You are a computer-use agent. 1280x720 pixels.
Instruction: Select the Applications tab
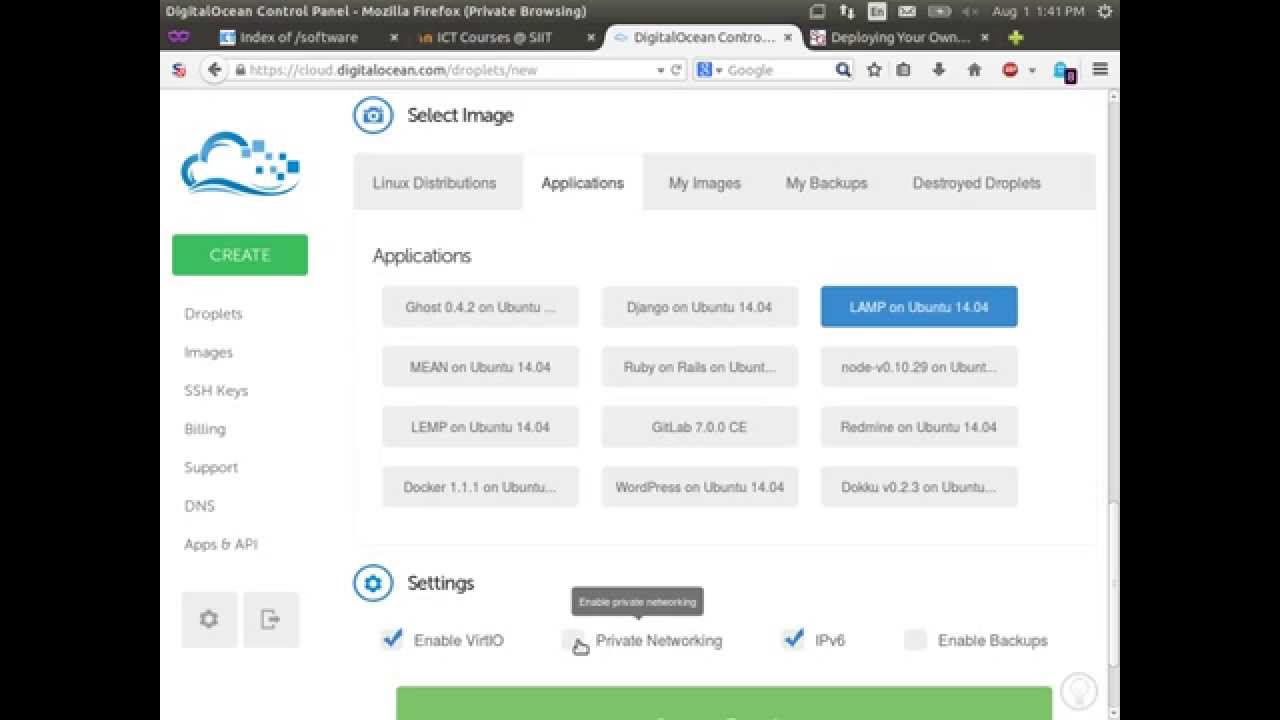click(582, 183)
